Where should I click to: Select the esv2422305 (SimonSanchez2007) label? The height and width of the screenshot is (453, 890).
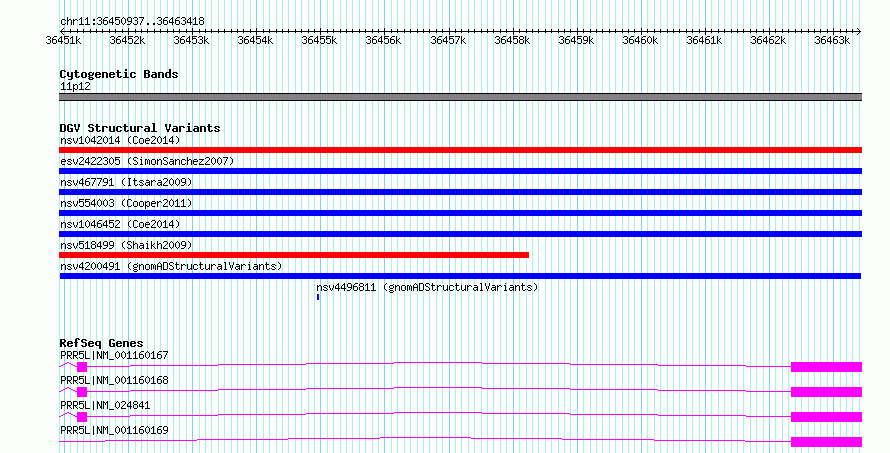click(147, 161)
